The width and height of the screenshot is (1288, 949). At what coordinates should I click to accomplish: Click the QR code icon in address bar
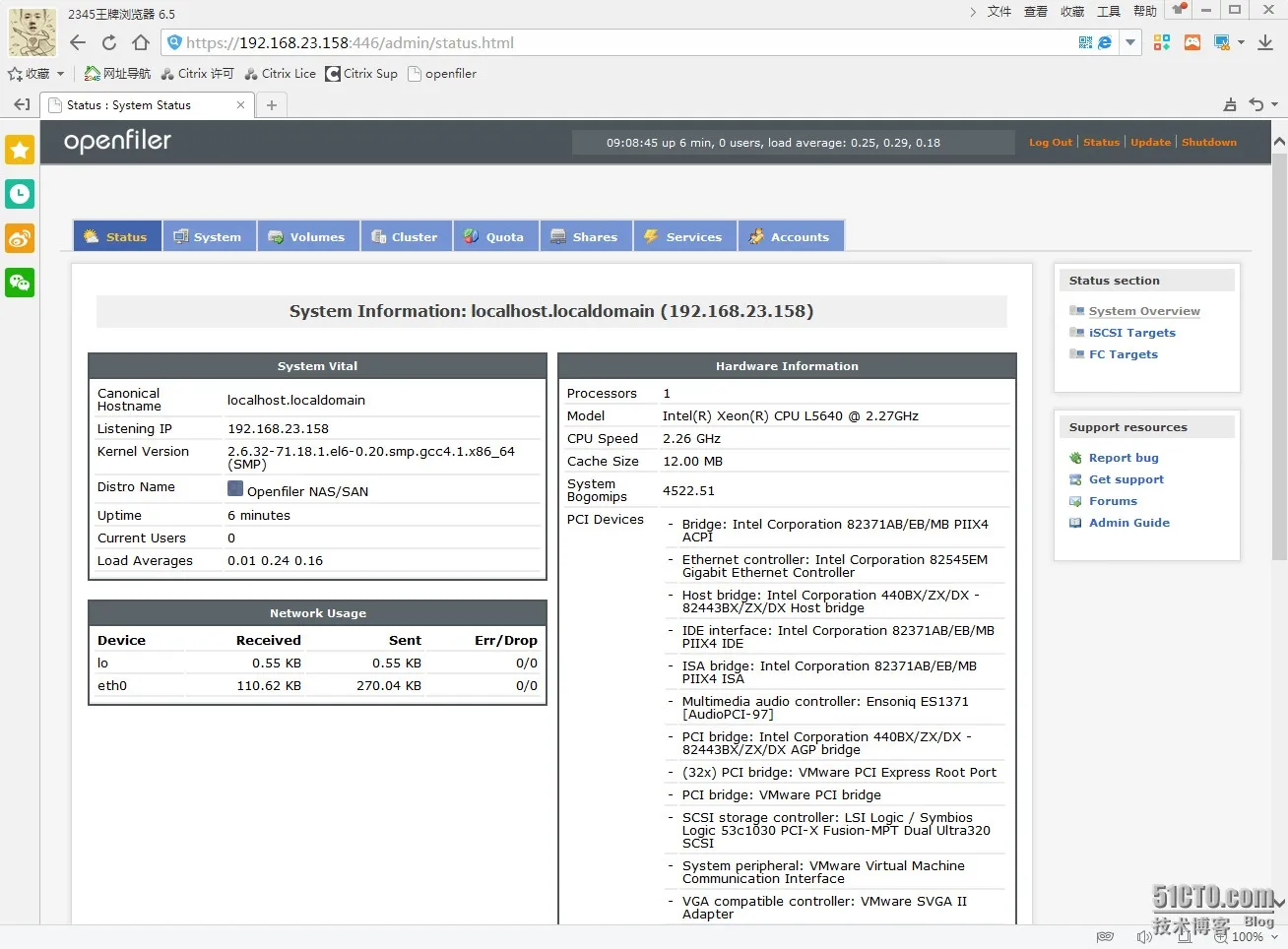[x=1085, y=42]
